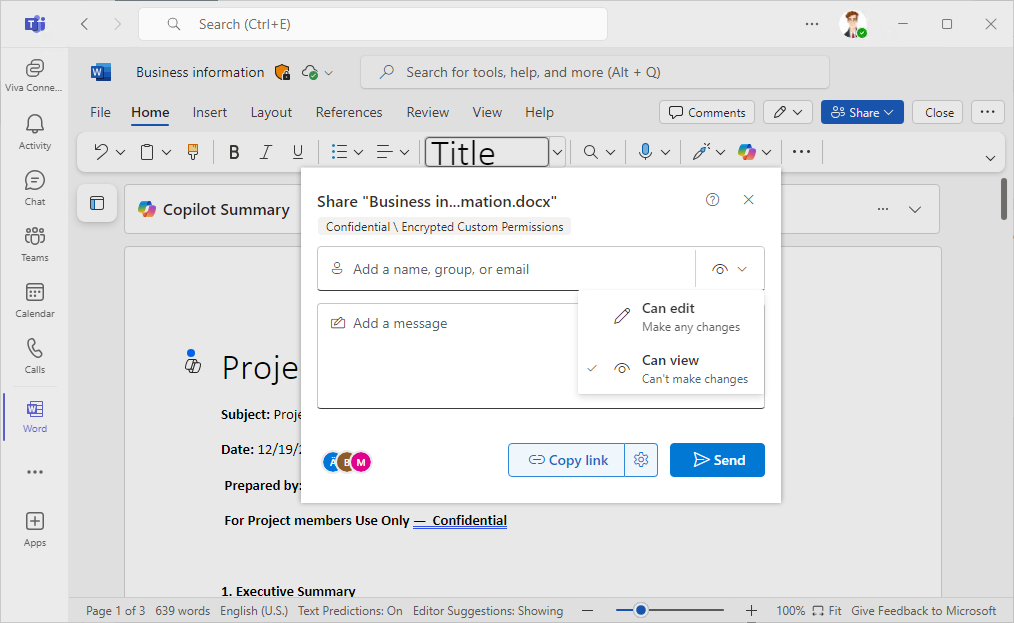Viewport: 1014px width, 623px height.
Task: Expand the Title style dropdown
Action: (x=558, y=152)
